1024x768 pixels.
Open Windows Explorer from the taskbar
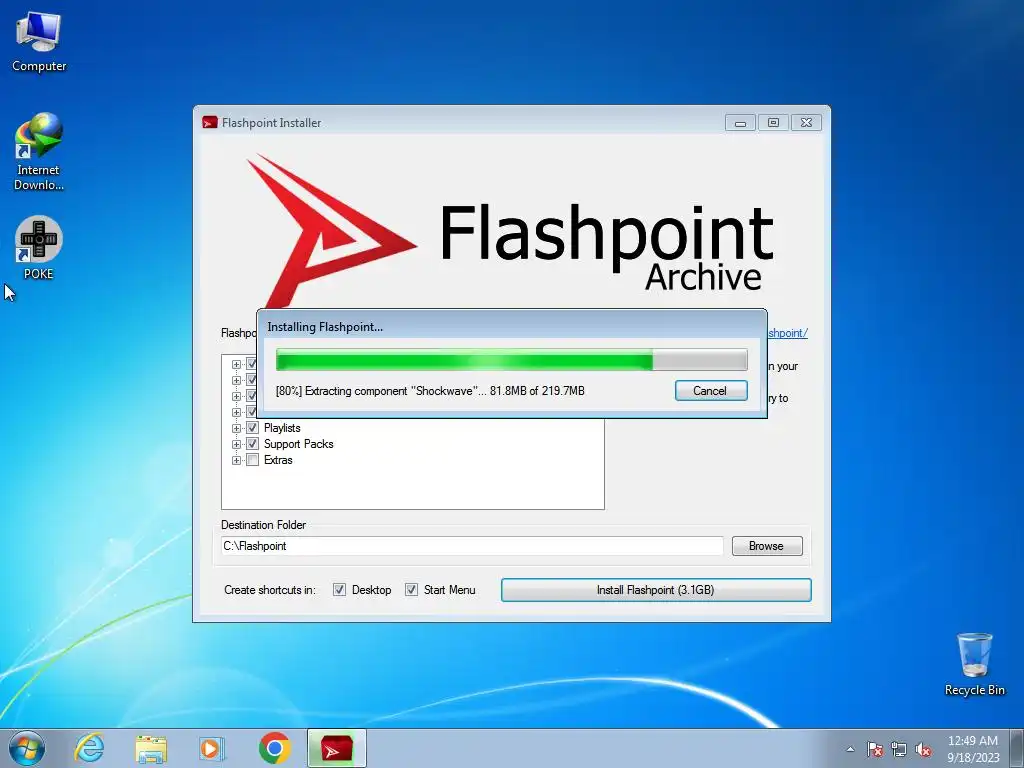coord(151,748)
